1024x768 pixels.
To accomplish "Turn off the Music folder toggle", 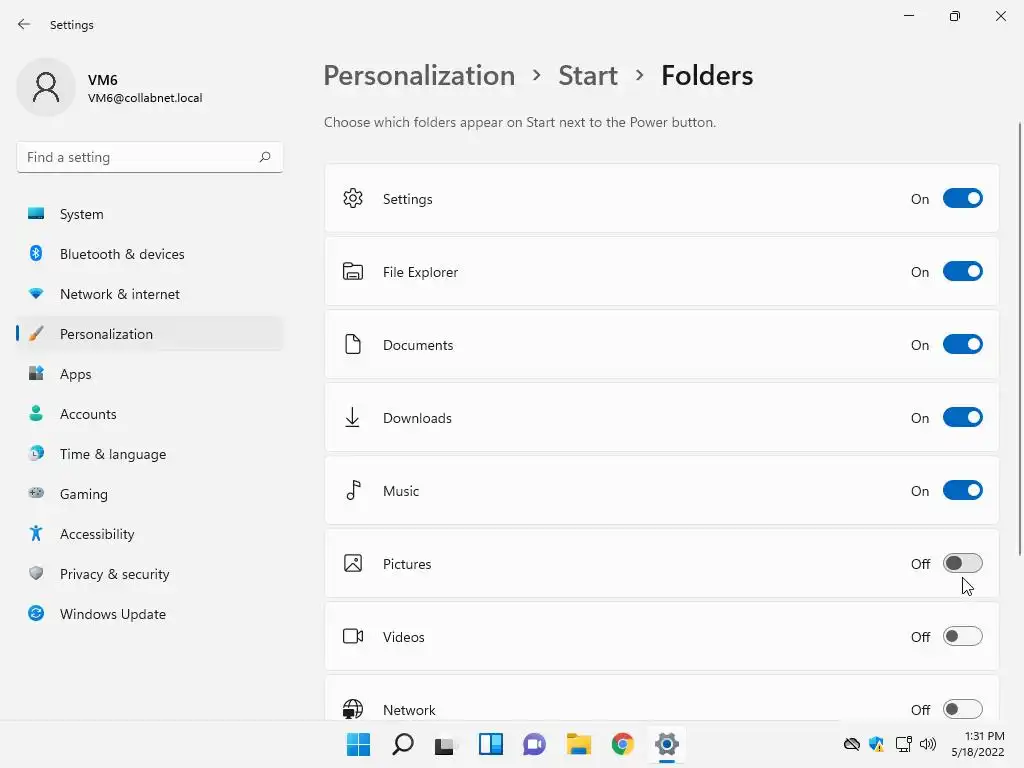I will [962, 491].
